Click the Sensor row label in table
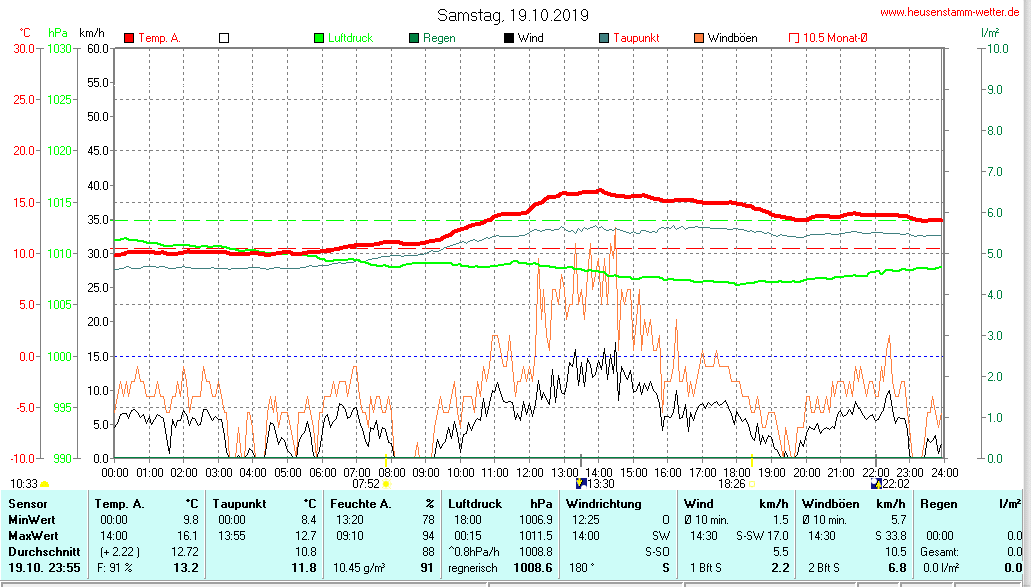This screenshot has width=1034, height=587. click(29, 504)
